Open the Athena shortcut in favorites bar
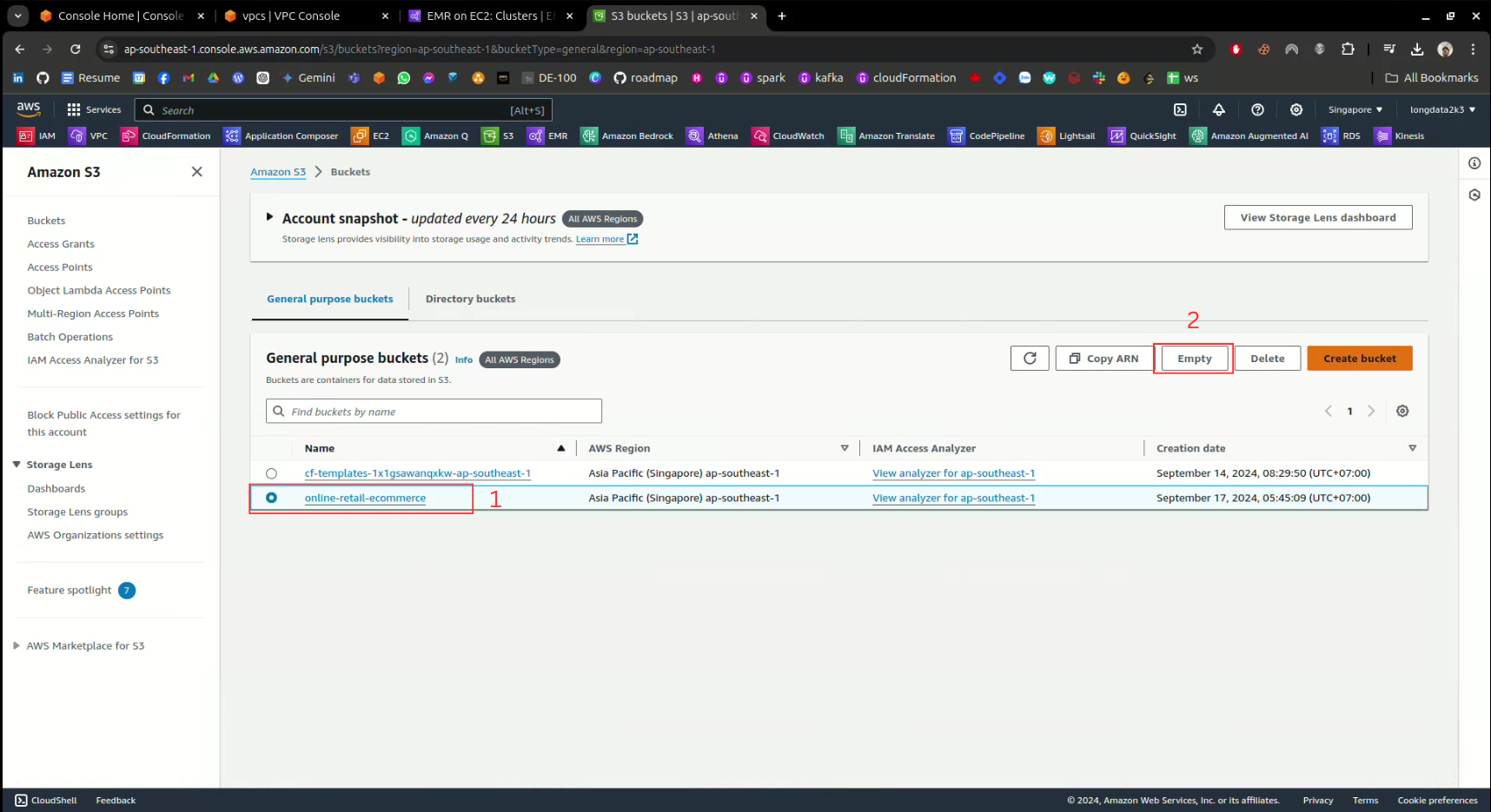This screenshot has height=812, width=1491. (x=712, y=136)
